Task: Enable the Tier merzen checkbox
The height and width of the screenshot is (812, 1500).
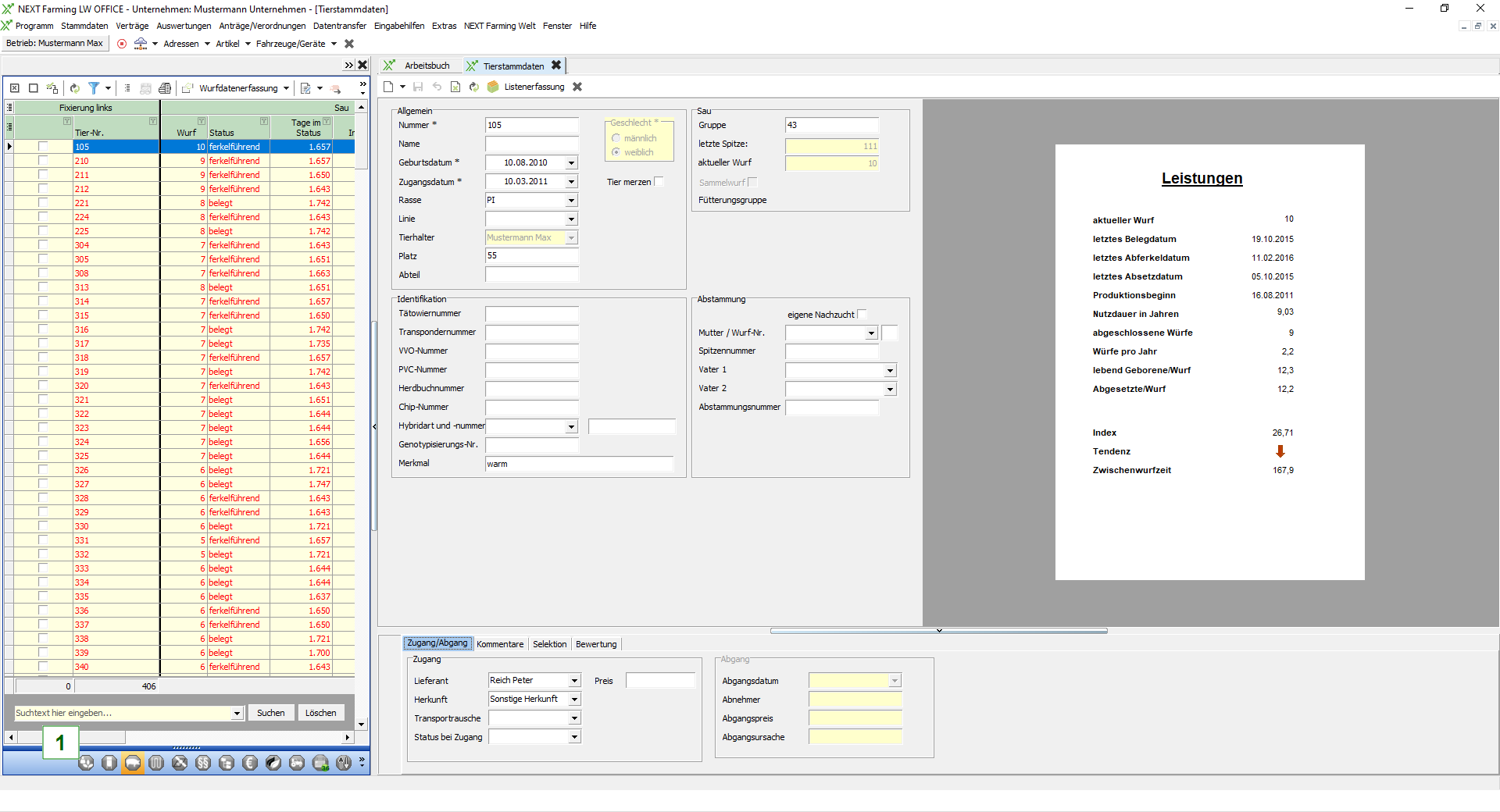Action: (x=659, y=182)
